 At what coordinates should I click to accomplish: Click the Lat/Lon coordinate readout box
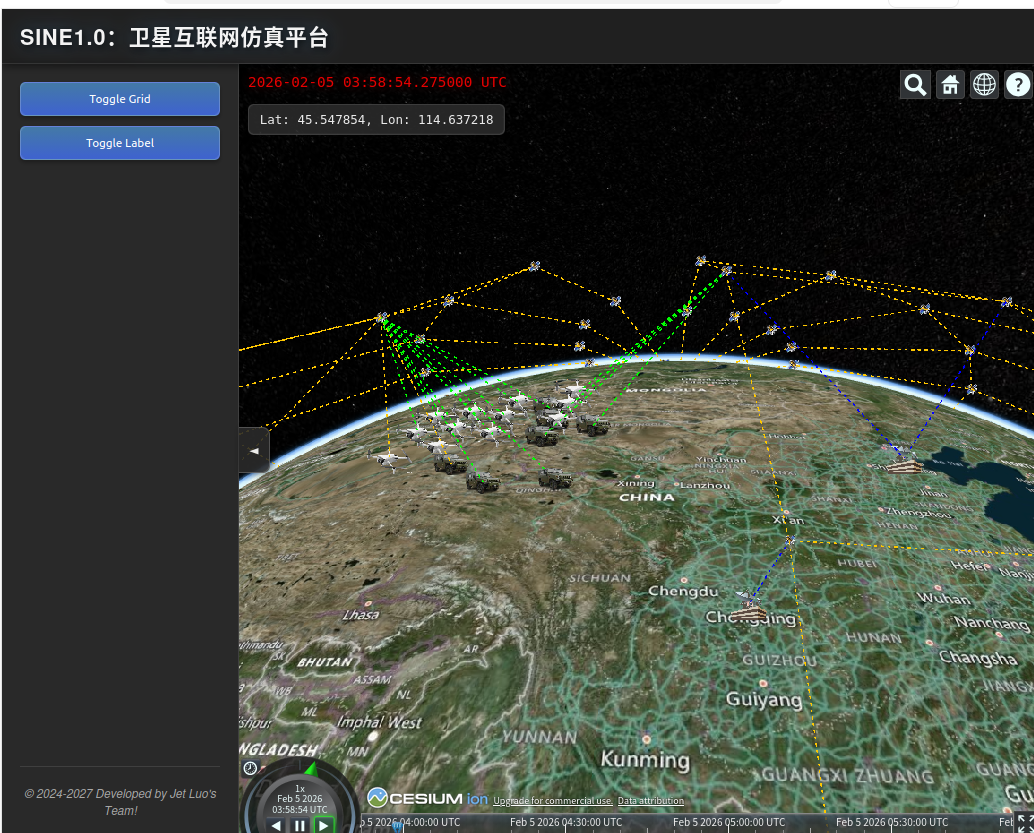click(x=376, y=119)
